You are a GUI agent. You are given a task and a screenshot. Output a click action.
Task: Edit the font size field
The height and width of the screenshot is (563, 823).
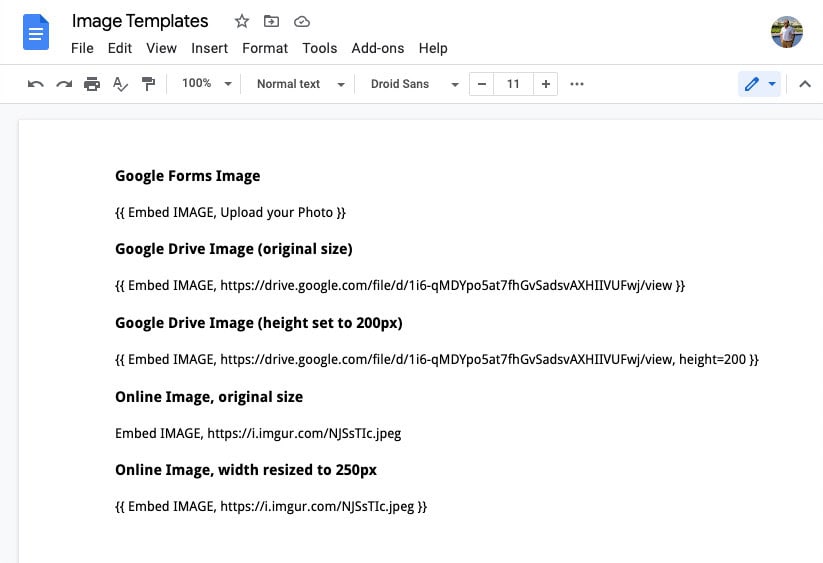[513, 84]
